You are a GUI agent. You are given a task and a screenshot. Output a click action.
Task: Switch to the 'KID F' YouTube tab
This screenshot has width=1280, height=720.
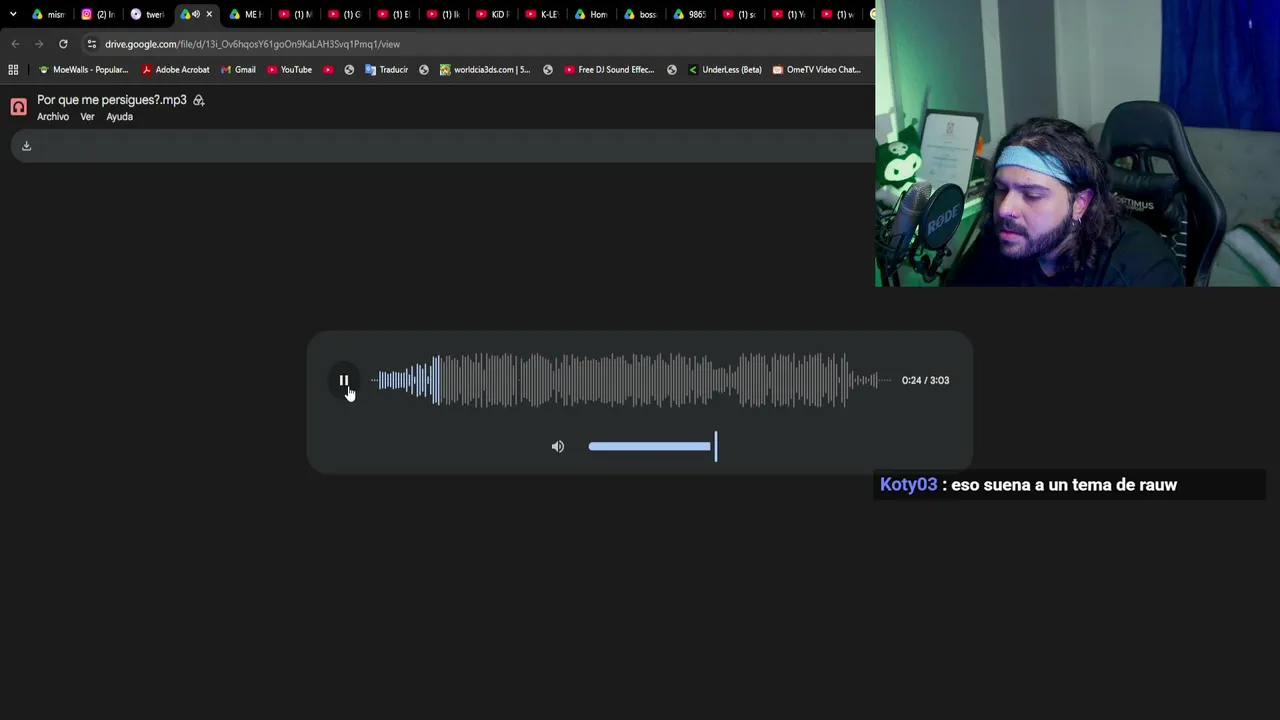[x=492, y=14]
